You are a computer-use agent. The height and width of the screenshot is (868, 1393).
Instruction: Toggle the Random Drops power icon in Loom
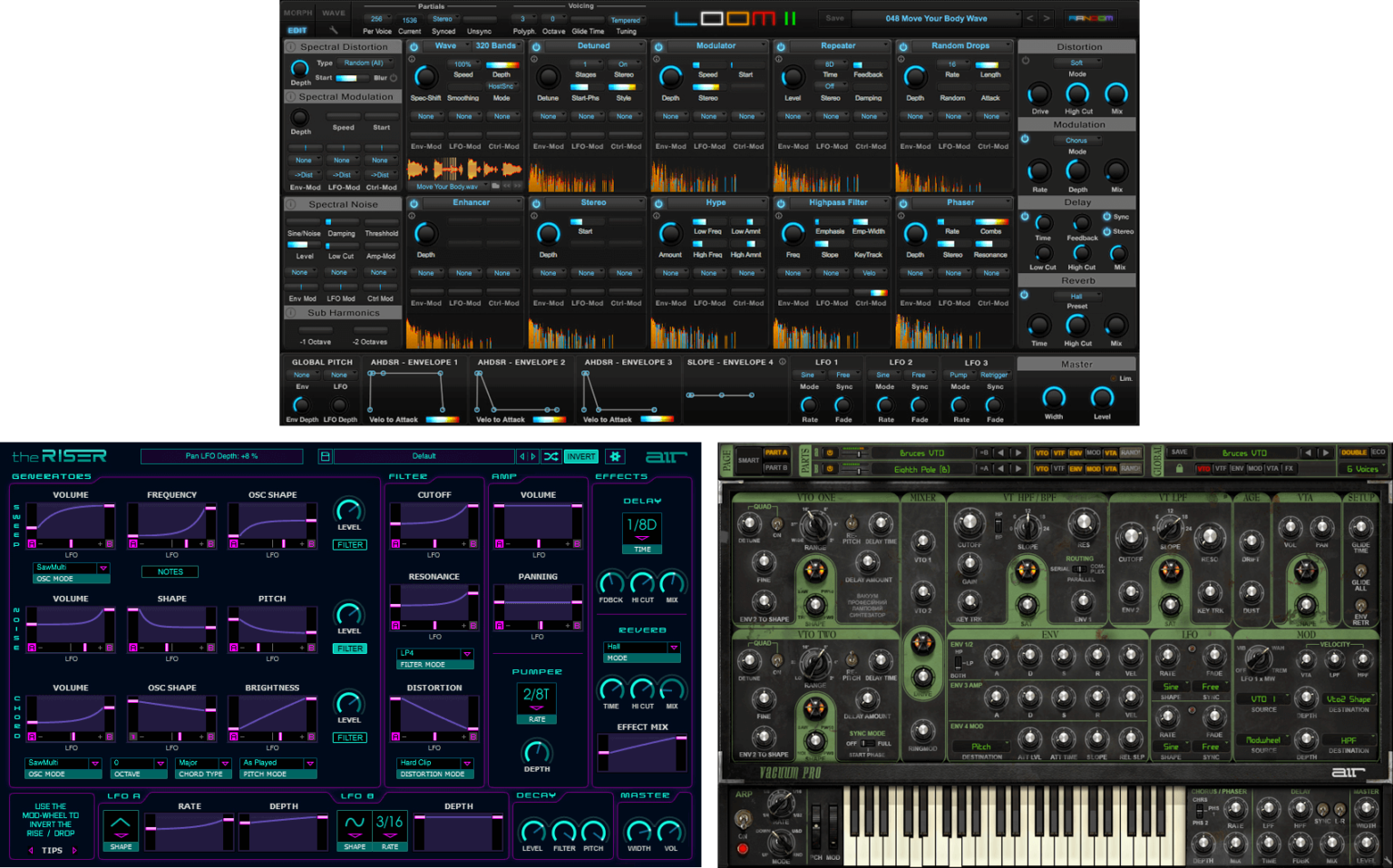903,46
